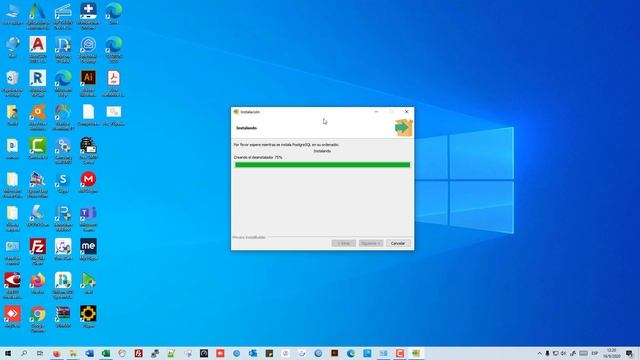
Task: Click the greyed Atrás button
Action: tap(344, 243)
